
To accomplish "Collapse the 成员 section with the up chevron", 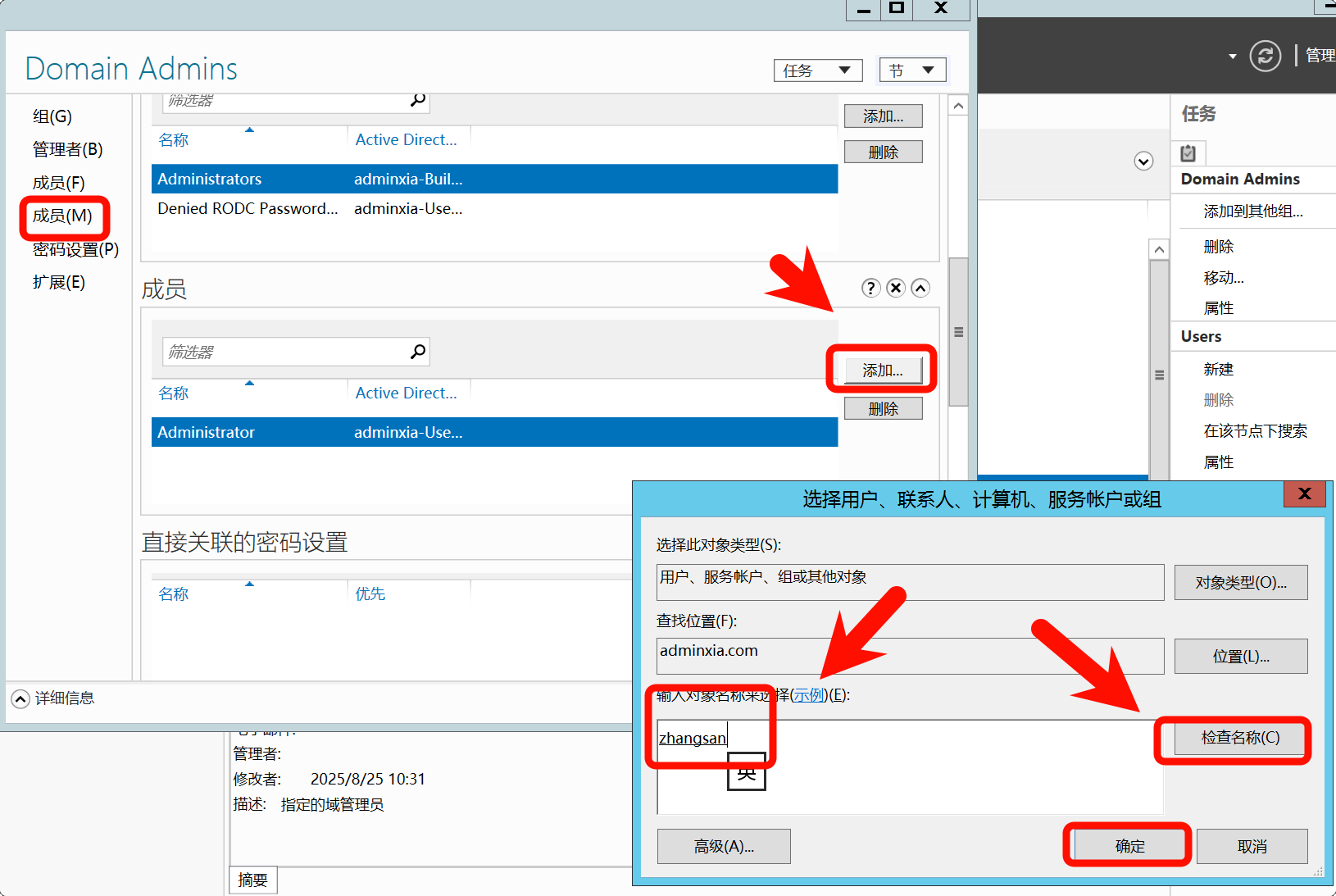I will (920, 288).
